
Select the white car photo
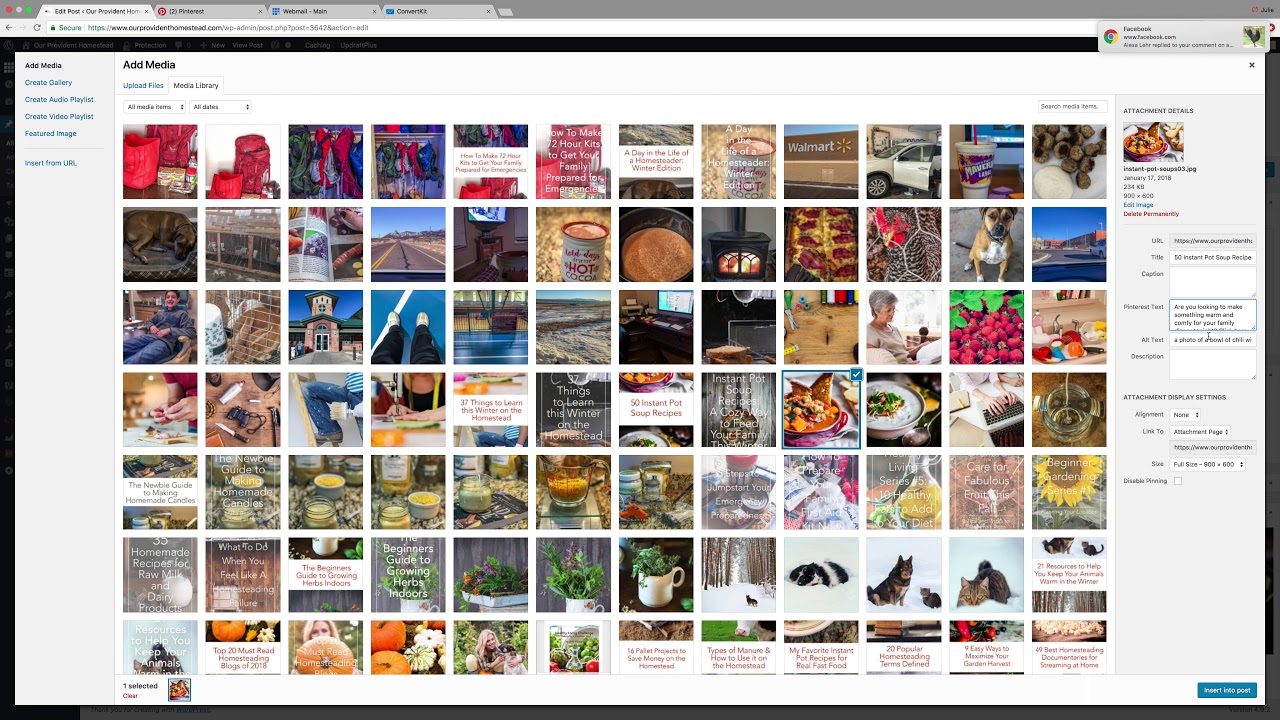click(904, 162)
